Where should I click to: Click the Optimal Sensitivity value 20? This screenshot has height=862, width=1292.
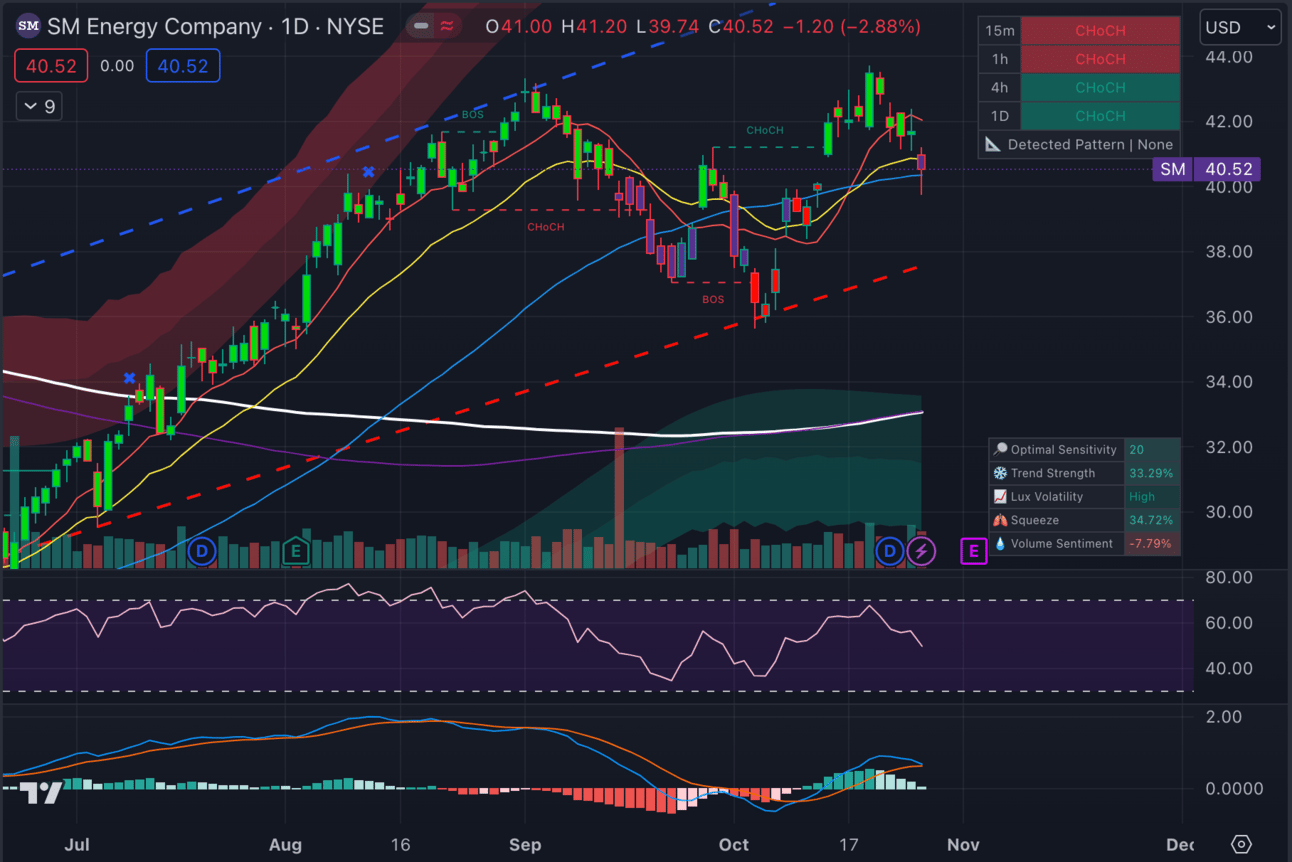pyautogui.click(x=1152, y=450)
